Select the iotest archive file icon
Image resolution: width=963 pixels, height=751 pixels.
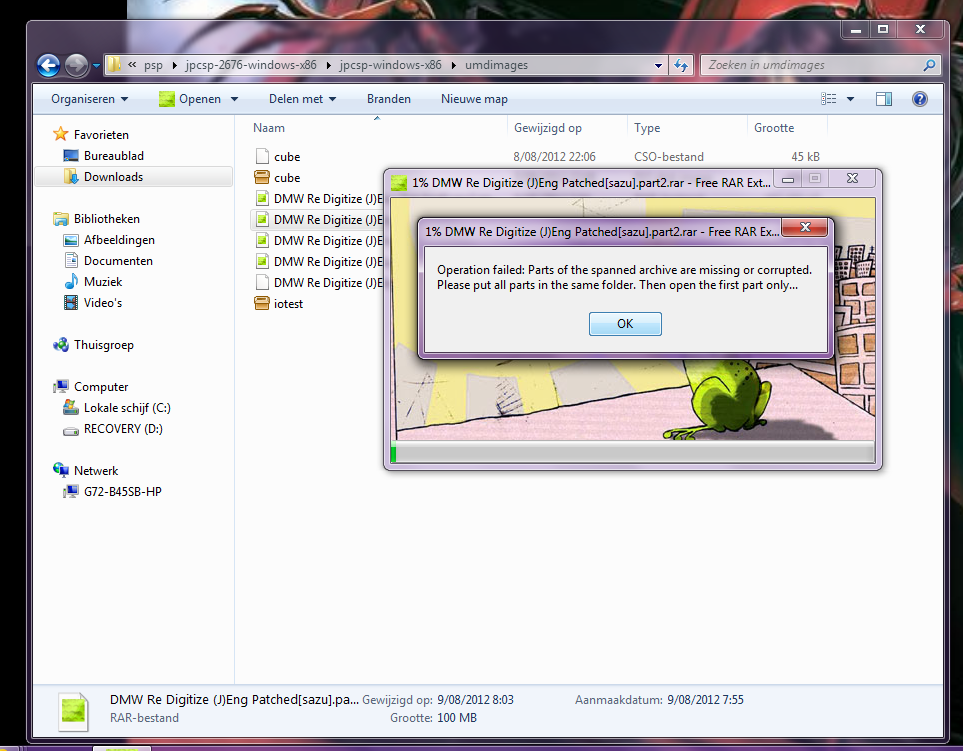pyautogui.click(x=262, y=304)
